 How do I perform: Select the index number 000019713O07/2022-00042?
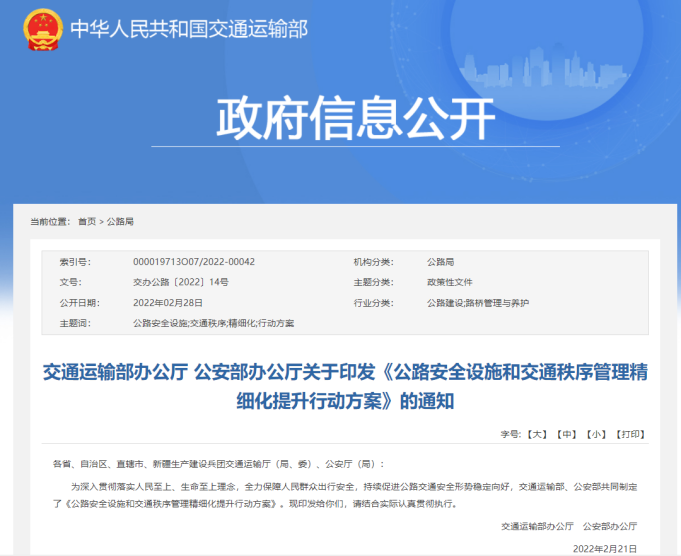[x=193, y=261]
